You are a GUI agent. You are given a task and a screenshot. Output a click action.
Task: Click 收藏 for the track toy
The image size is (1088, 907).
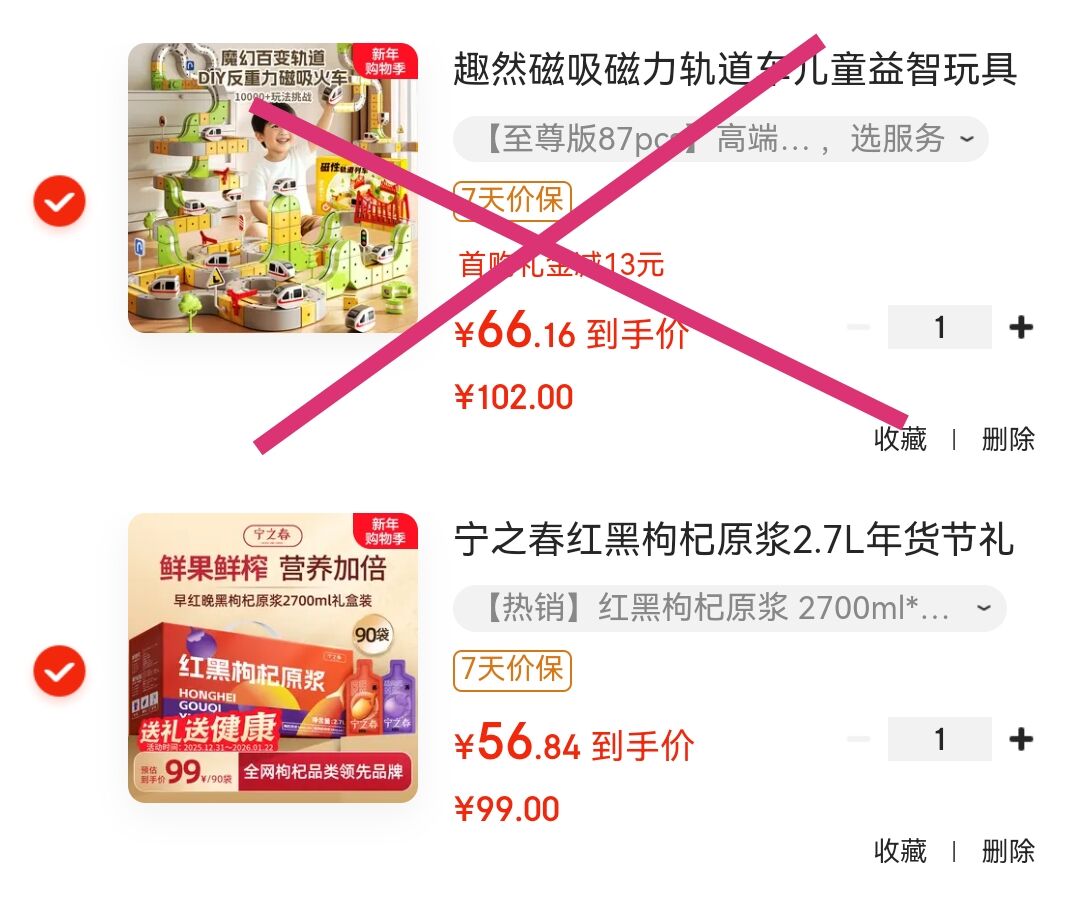pos(901,439)
